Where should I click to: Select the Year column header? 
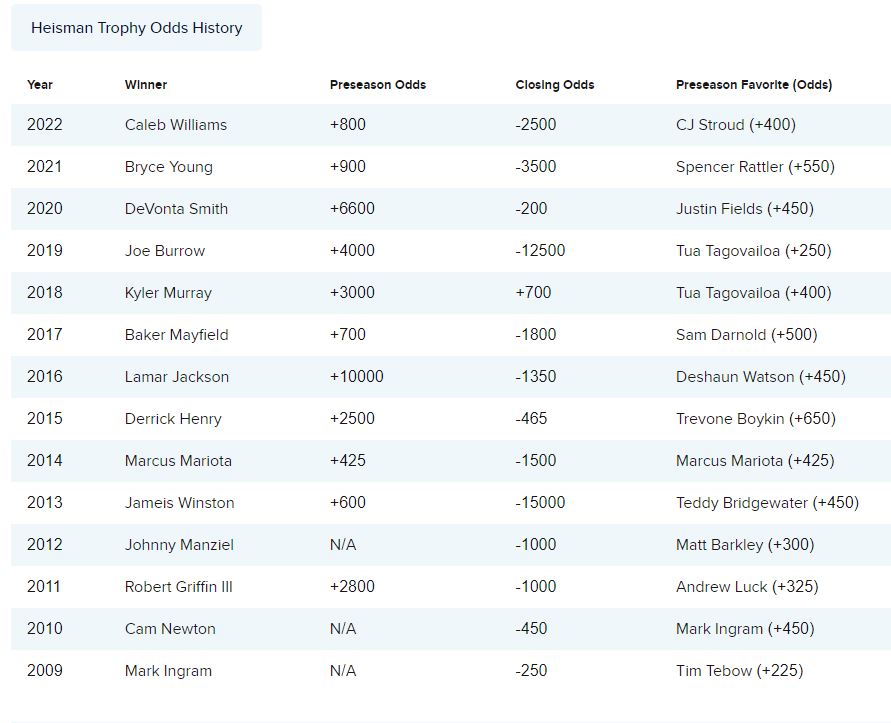[x=40, y=85]
